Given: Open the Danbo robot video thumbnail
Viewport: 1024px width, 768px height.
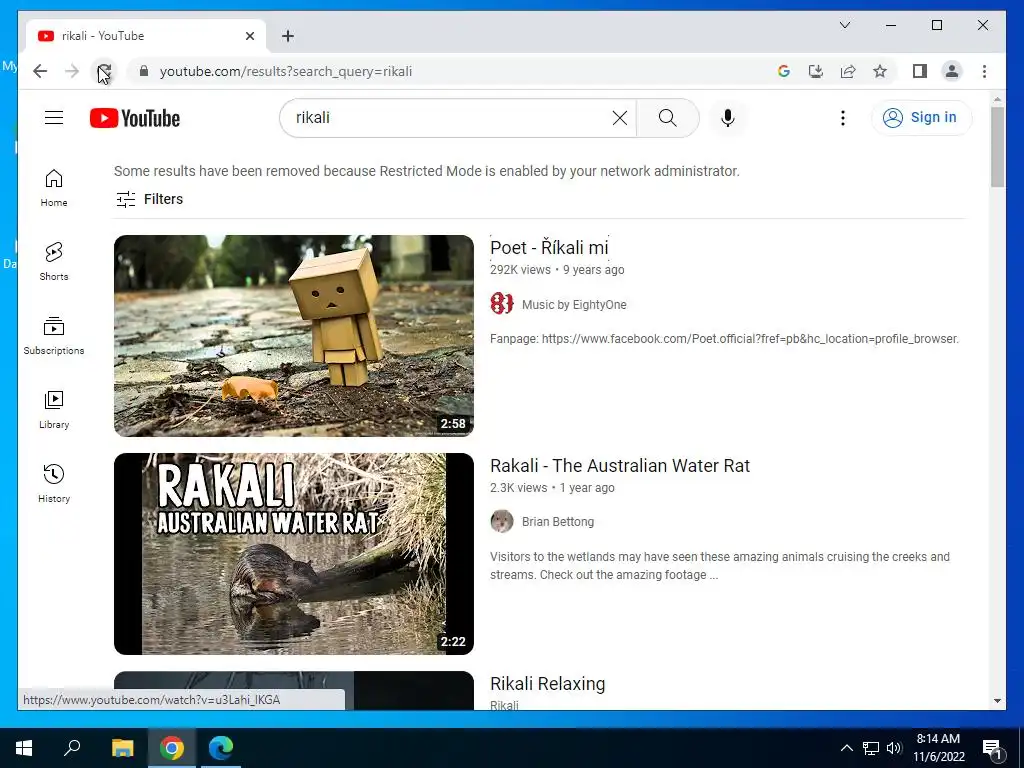Looking at the screenshot, I should [x=294, y=336].
